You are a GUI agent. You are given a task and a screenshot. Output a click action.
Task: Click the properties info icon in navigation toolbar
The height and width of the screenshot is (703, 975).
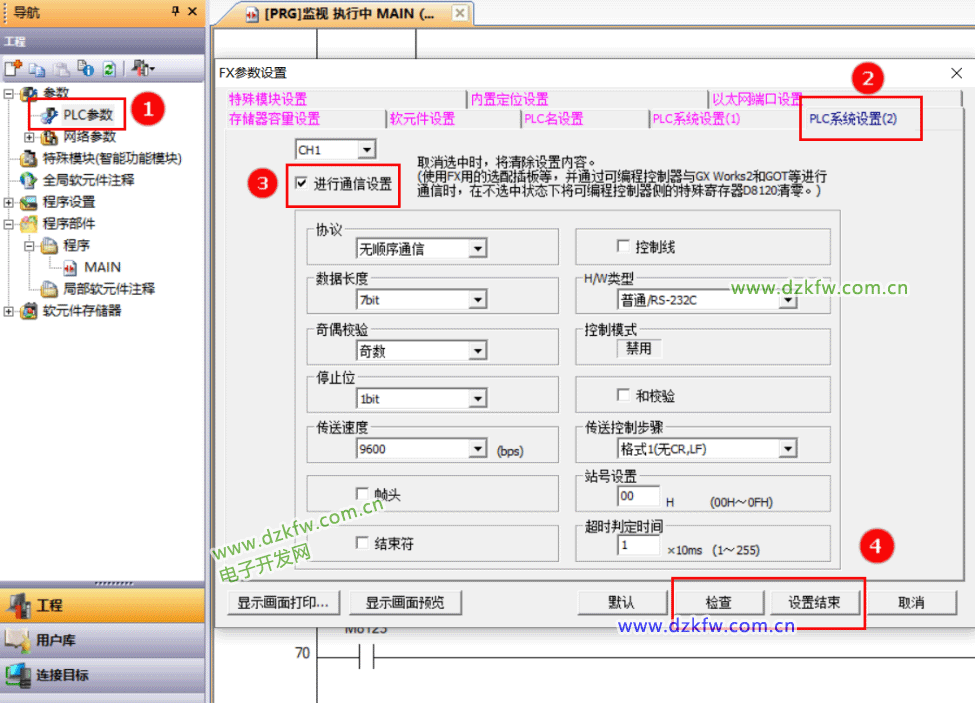pos(85,69)
